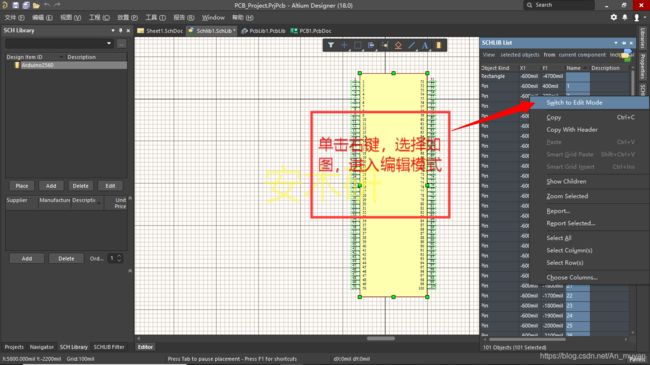
Task: Select the place pin tool icon
Action: coord(385,45)
